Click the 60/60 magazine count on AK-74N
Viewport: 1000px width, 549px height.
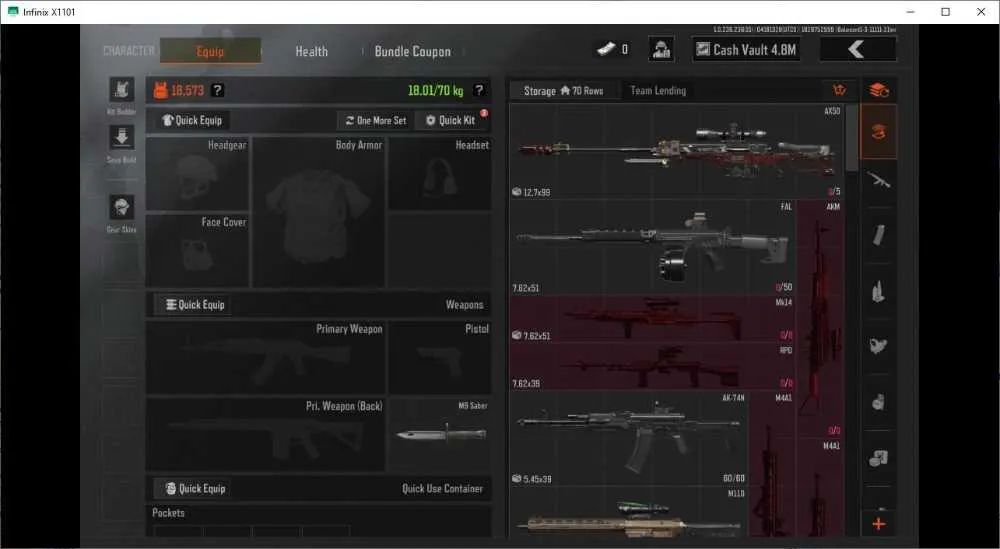point(733,478)
